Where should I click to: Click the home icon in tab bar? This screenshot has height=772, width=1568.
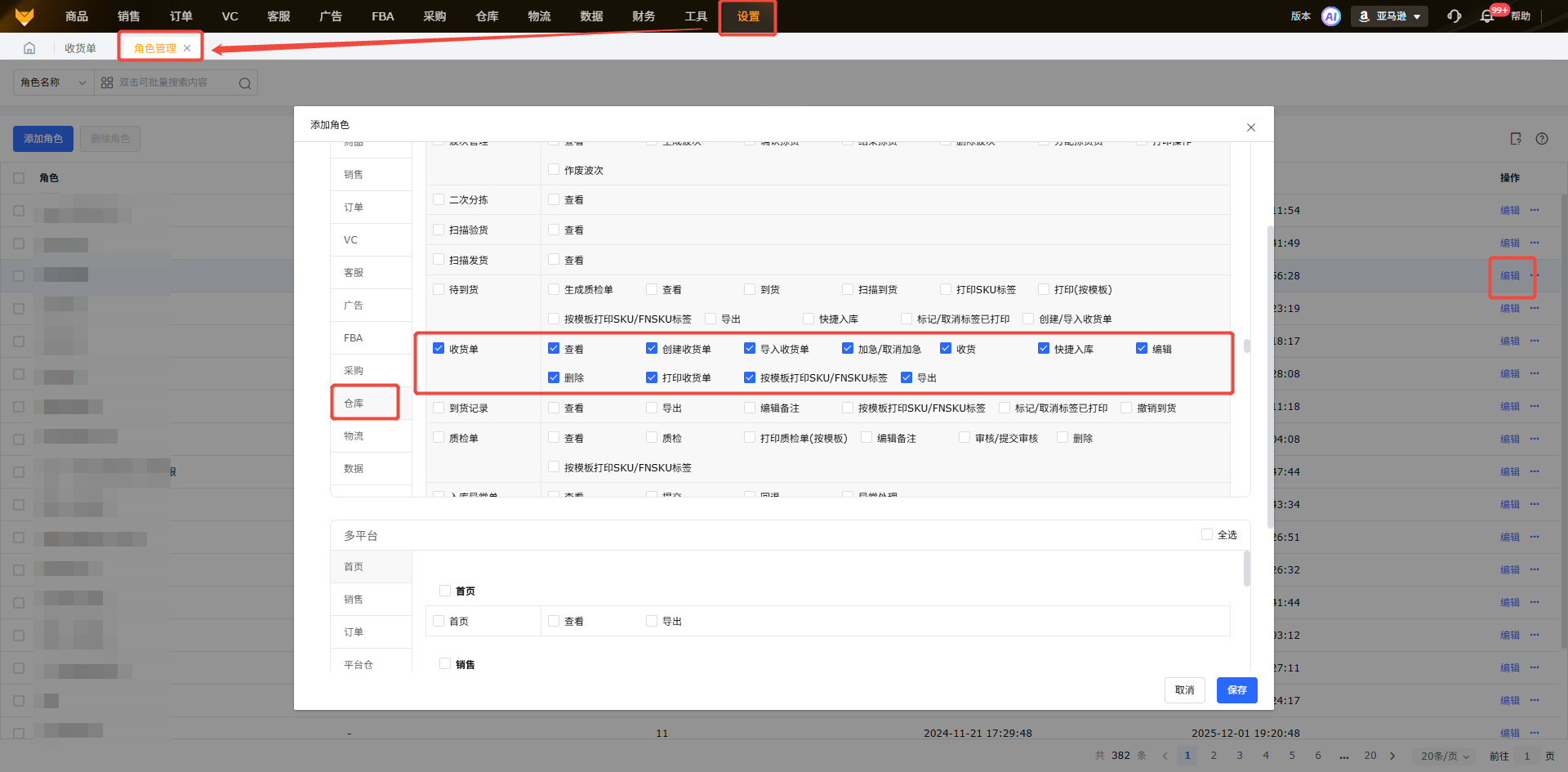(29, 48)
